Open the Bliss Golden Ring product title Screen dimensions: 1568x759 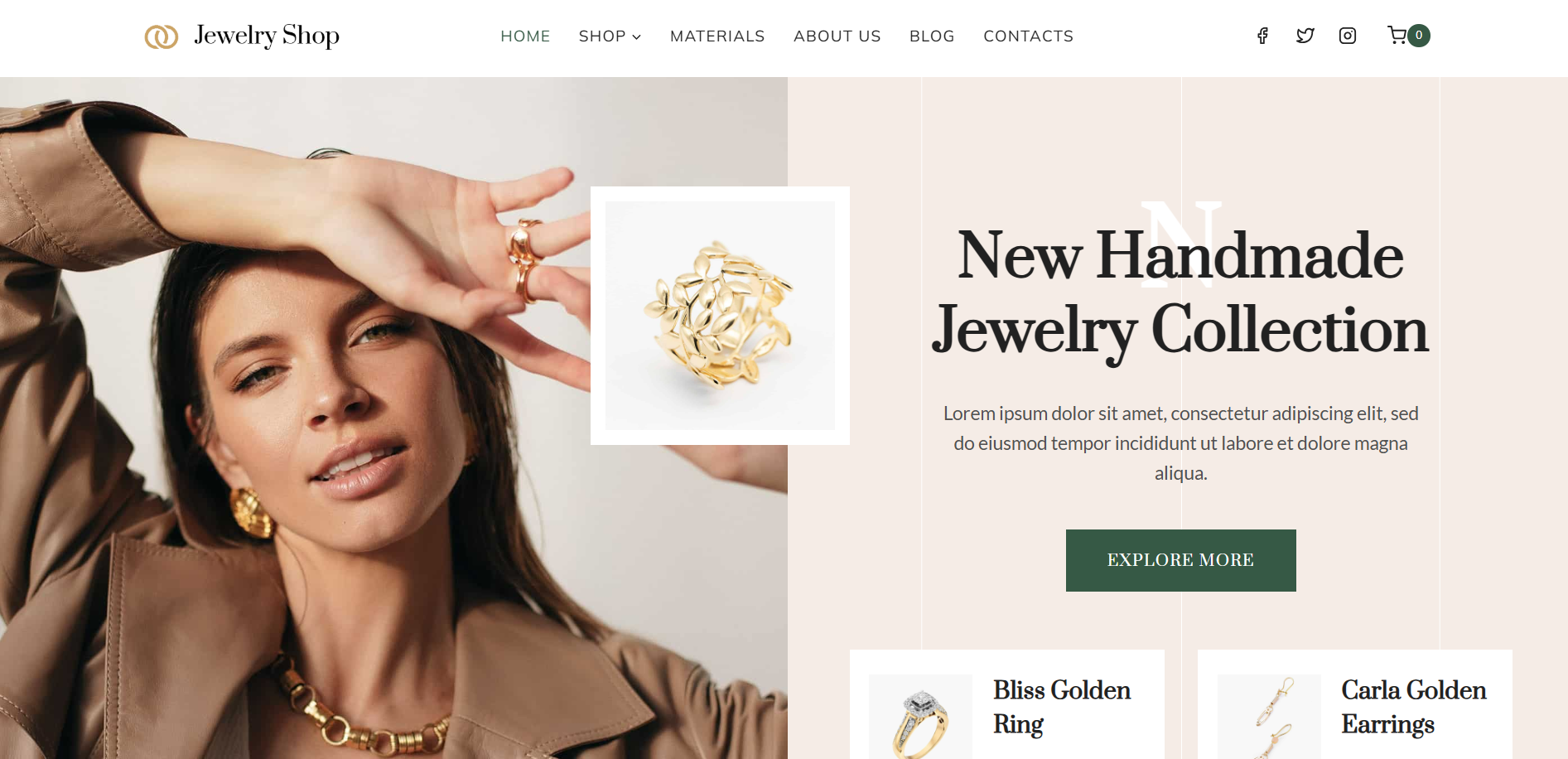click(1062, 707)
